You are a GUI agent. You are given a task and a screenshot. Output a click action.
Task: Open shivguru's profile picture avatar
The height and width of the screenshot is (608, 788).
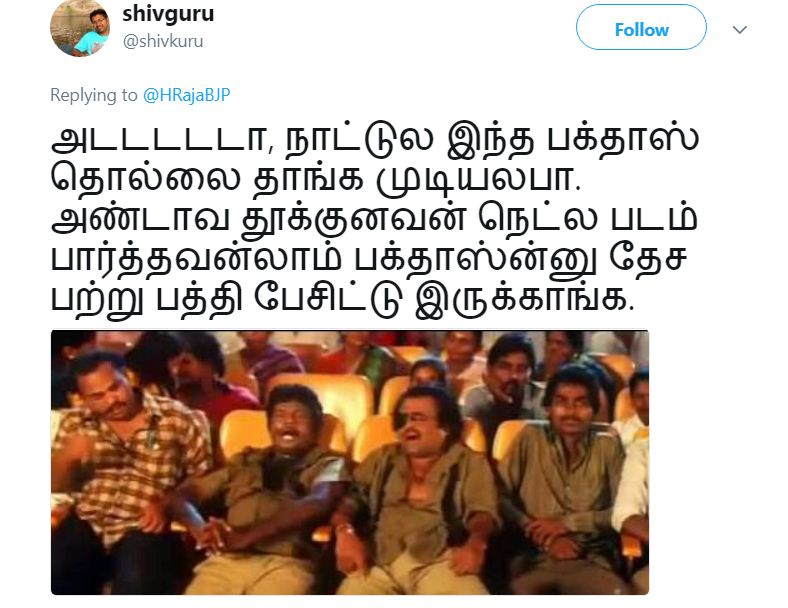click(x=80, y=28)
